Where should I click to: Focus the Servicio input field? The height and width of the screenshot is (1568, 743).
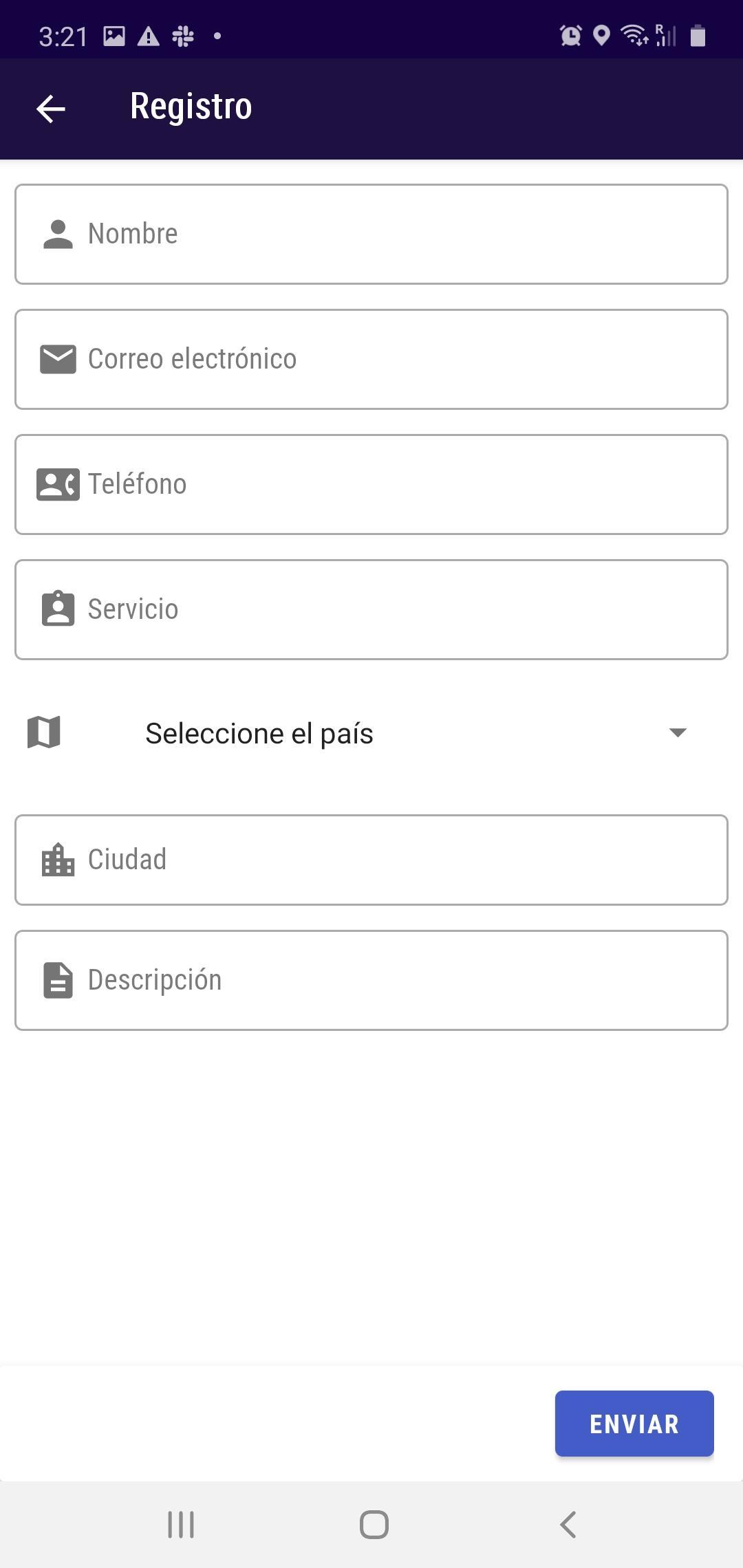371,609
